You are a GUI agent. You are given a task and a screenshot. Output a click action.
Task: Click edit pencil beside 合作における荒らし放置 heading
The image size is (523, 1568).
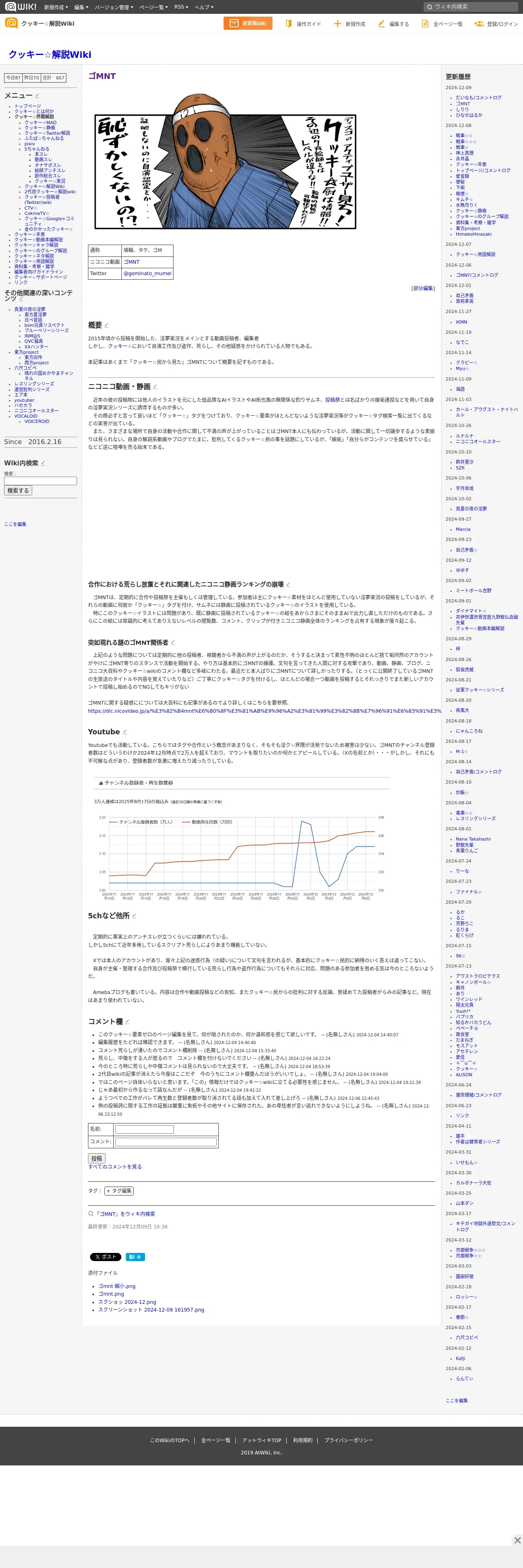[288, 585]
